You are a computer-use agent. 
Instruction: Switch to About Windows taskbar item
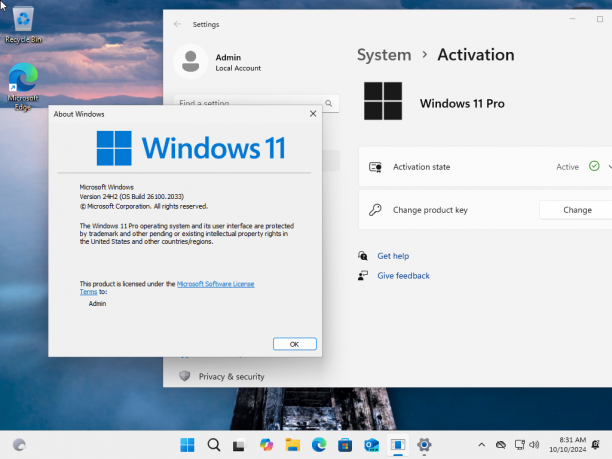pyautogui.click(x=398, y=445)
